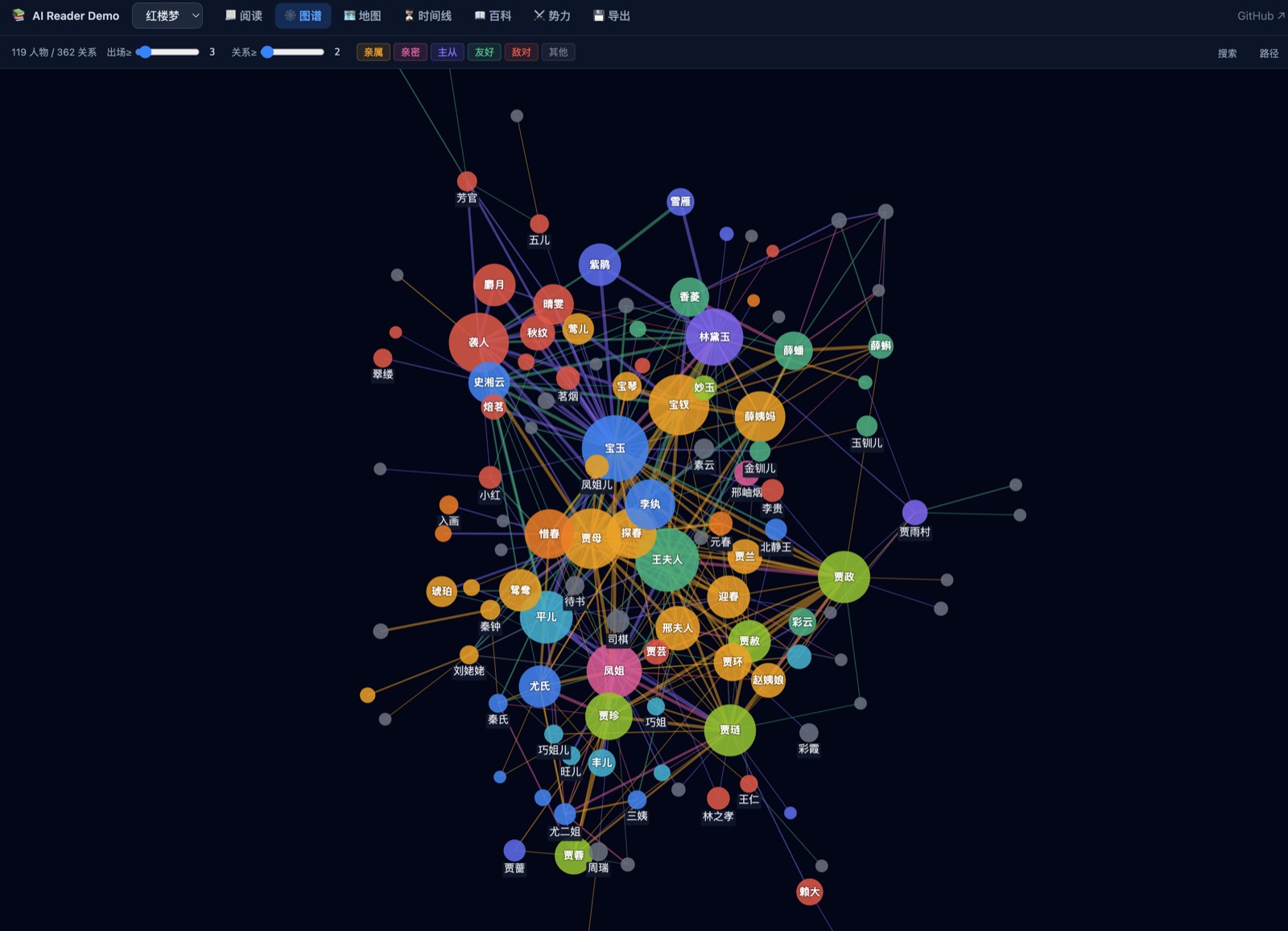Click the 麝月 character node
The width and height of the screenshot is (1288, 931).
coord(494,284)
